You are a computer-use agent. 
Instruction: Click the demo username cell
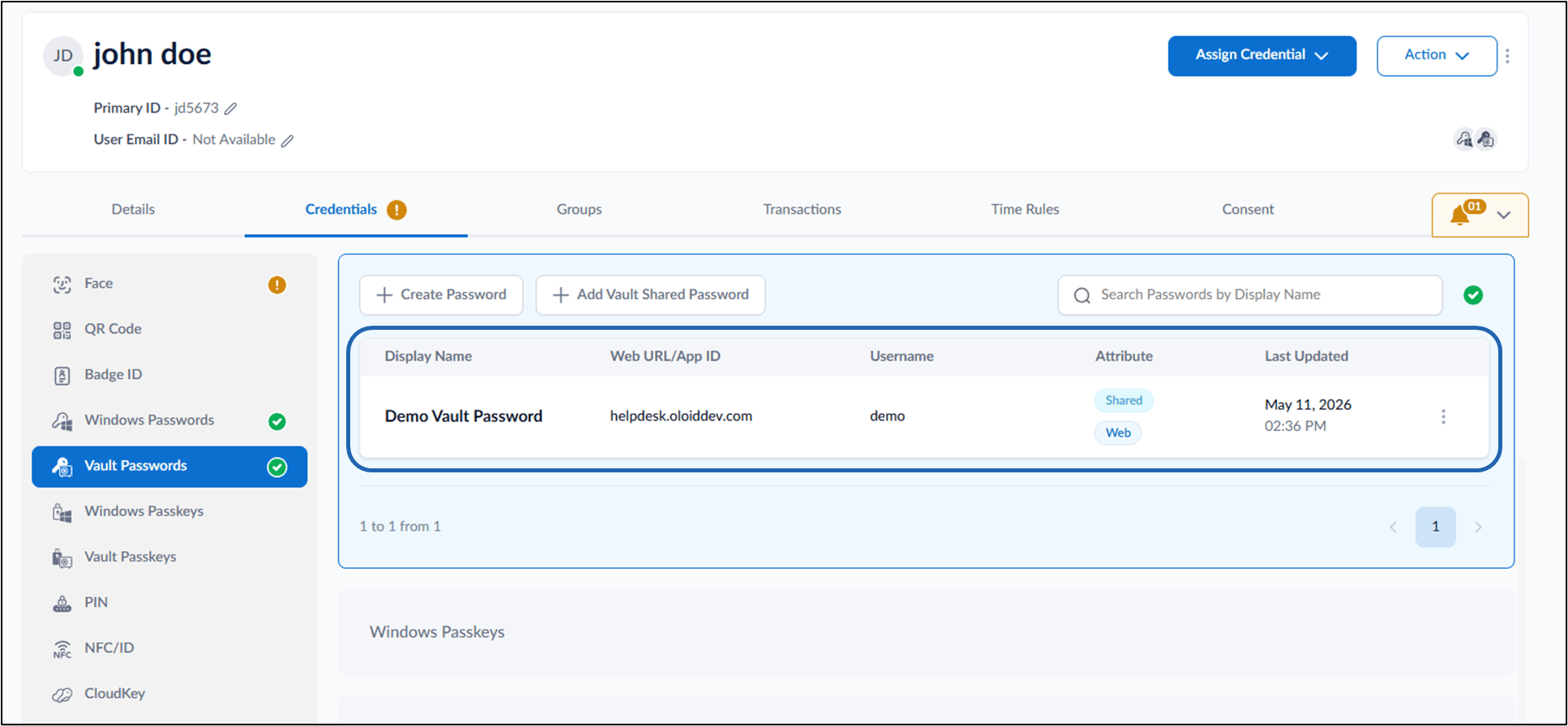887,416
